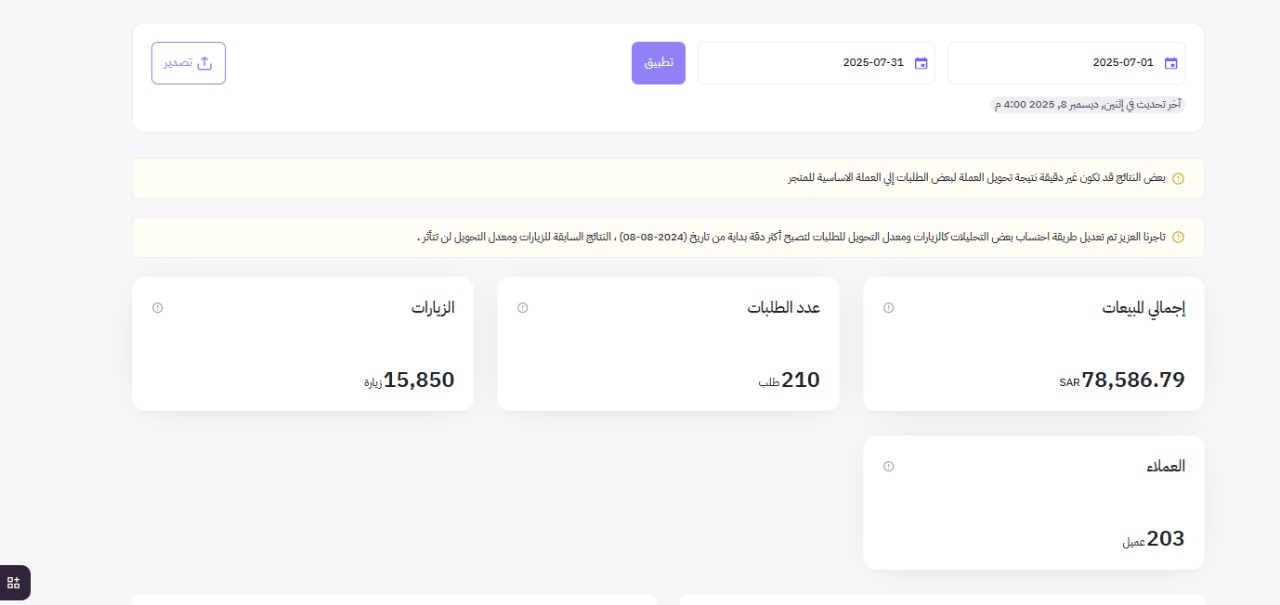Click the تصدير export button
Image resolution: width=1280 pixels, height=605 pixels.
(x=188, y=62)
